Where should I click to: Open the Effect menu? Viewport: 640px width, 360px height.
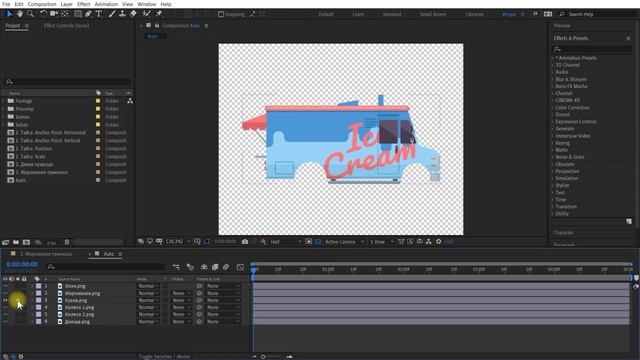(83, 4)
